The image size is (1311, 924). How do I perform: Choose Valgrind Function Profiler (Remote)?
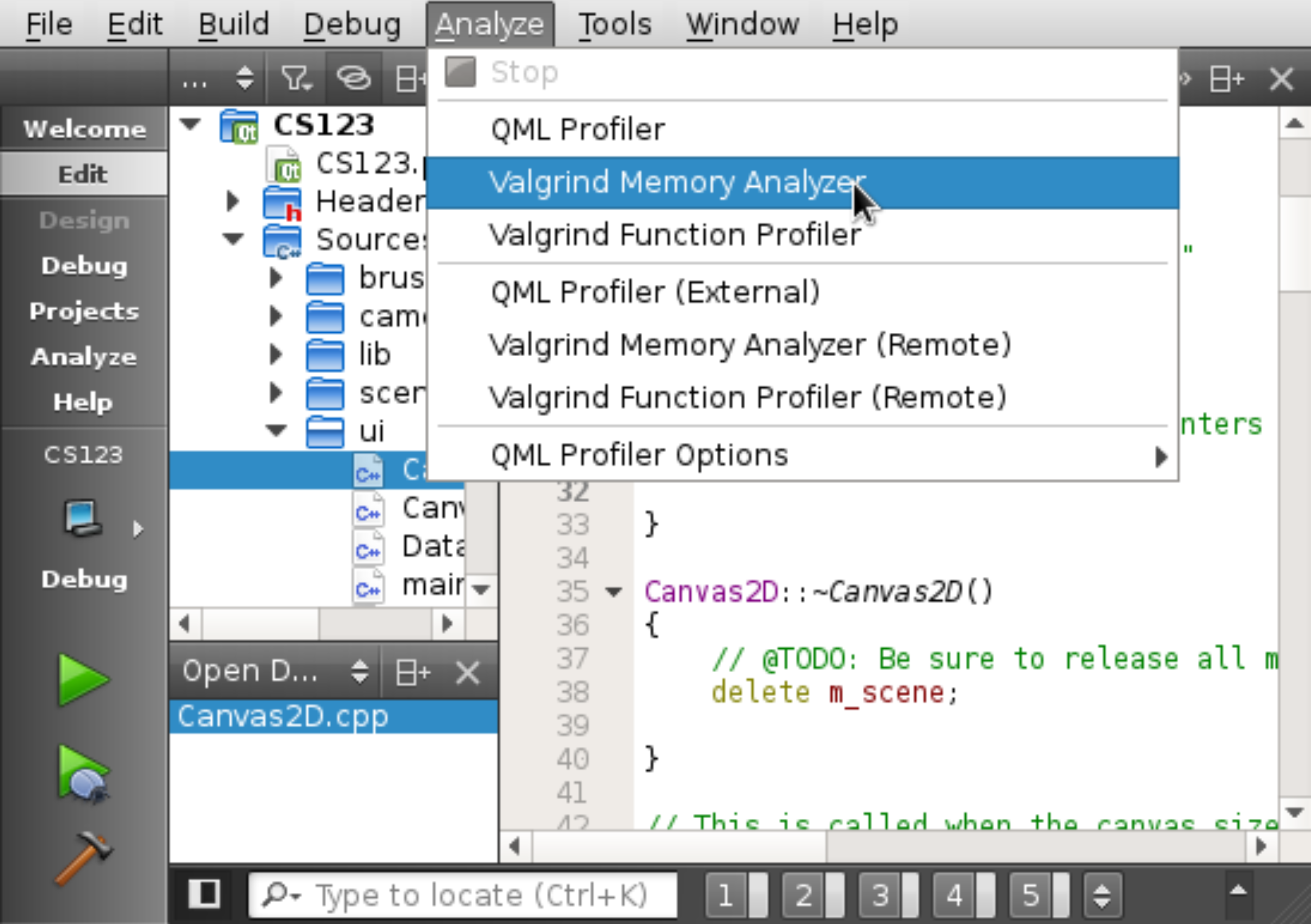pyautogui.click(x=802, y=397)
